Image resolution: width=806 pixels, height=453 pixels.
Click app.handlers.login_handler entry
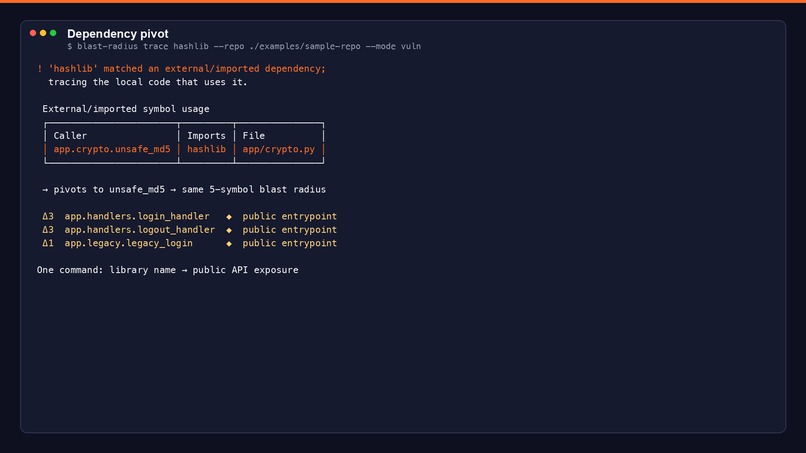(137, 216)
